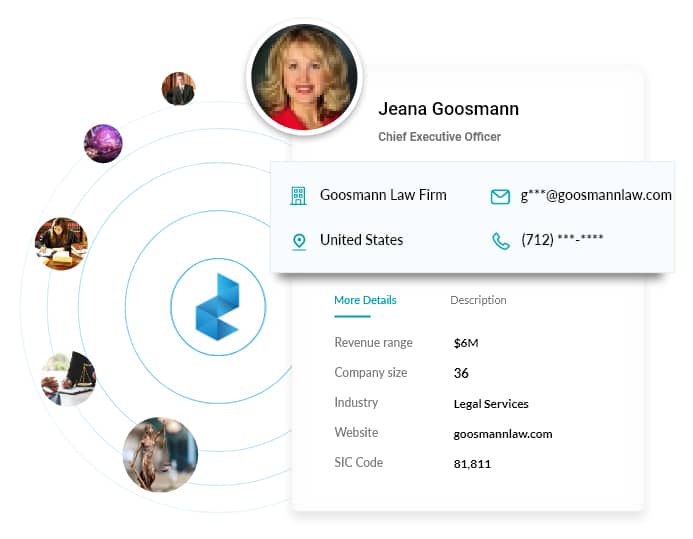Click the Company size label
The image size is (693, 539).
click(371, 373)
